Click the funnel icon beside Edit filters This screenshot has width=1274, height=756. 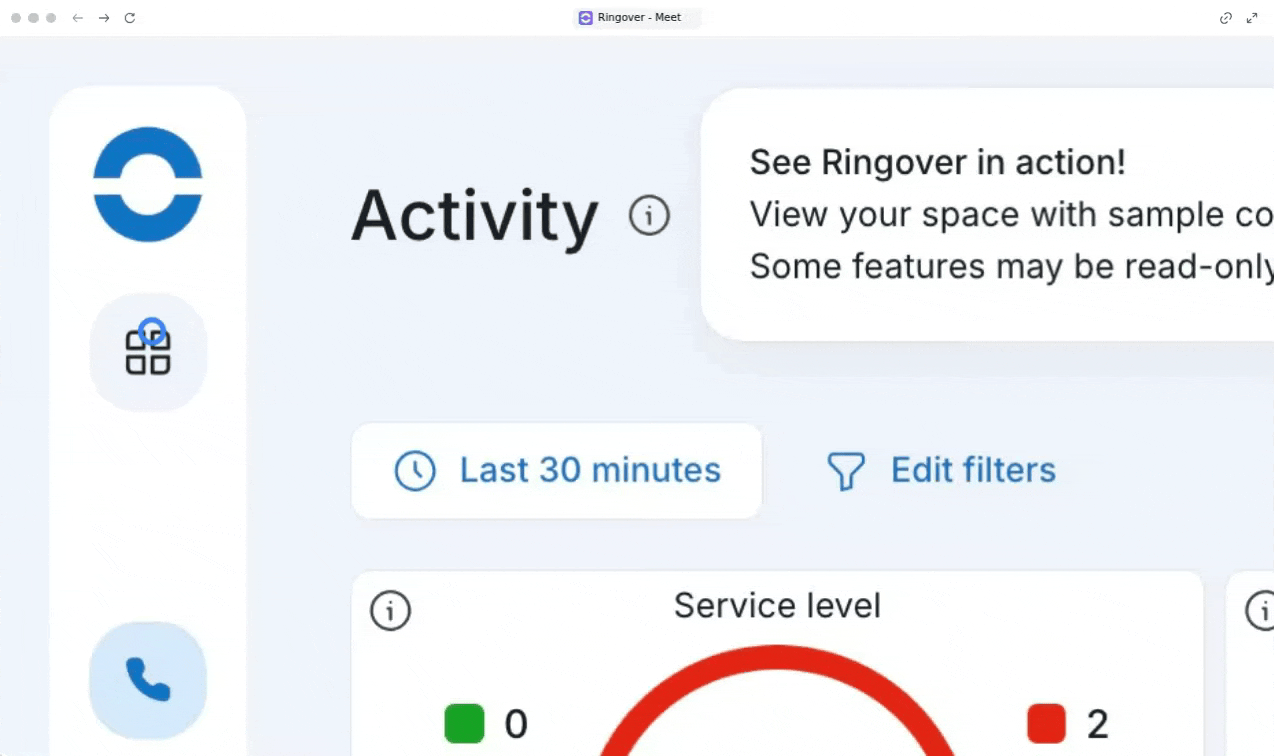(845, 471)
